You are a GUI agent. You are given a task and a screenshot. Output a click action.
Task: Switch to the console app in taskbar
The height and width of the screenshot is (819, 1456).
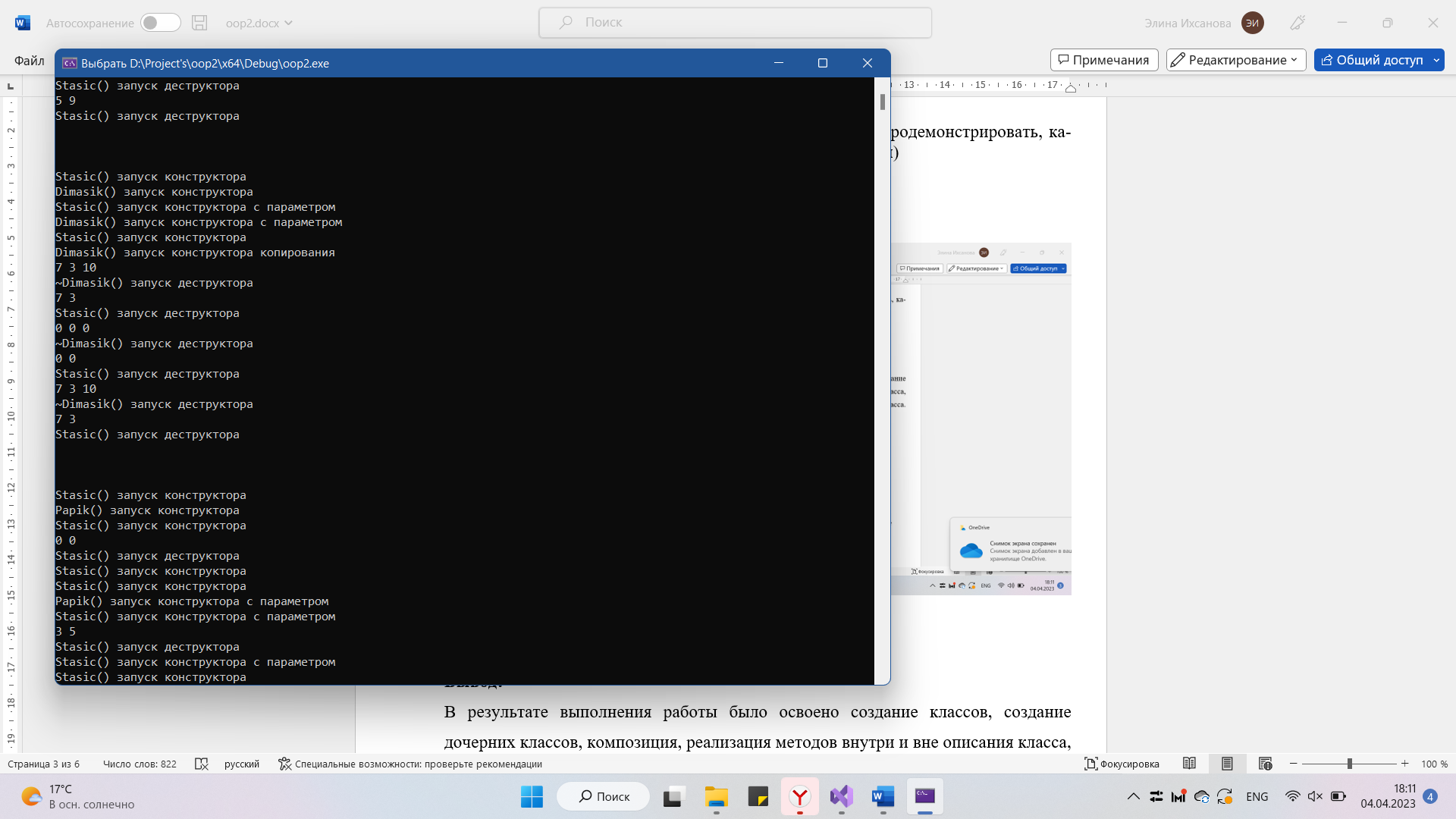pyautogui.click(x=925, y=796)
